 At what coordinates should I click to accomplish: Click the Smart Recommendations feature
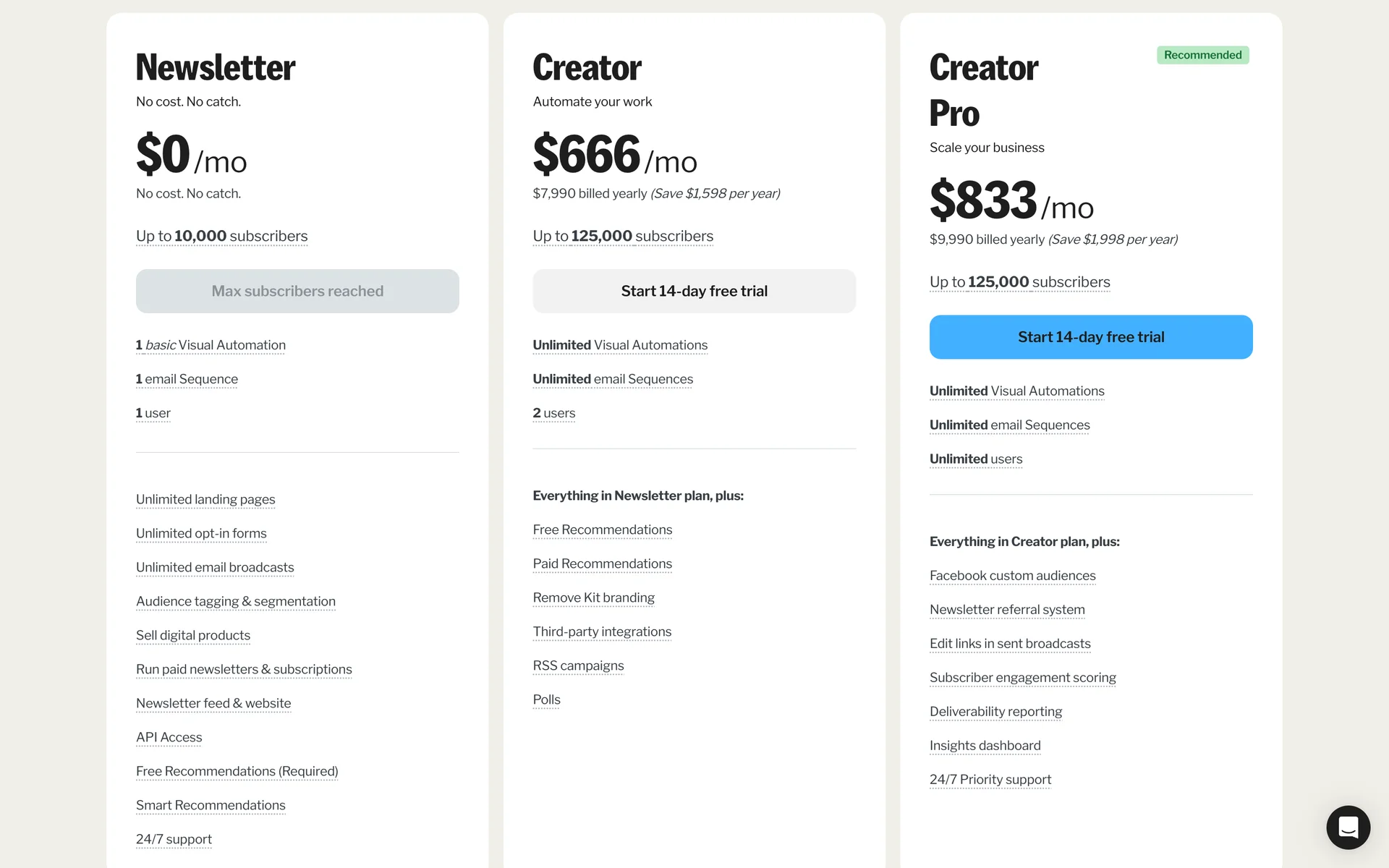[211, 805]
